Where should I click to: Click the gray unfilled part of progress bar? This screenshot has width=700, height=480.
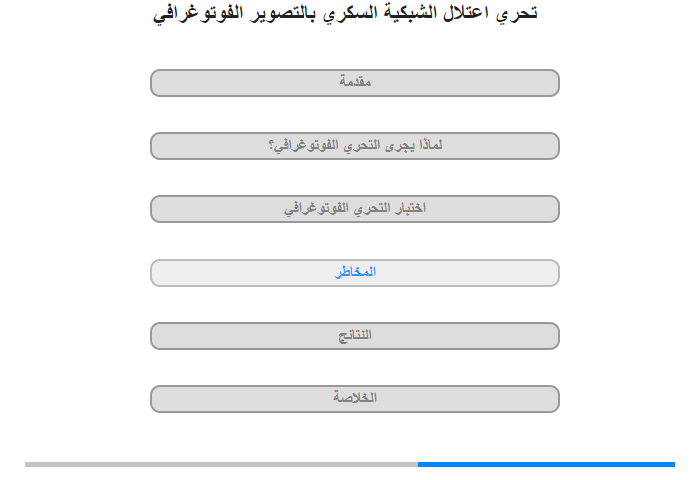tap(220, 464)
